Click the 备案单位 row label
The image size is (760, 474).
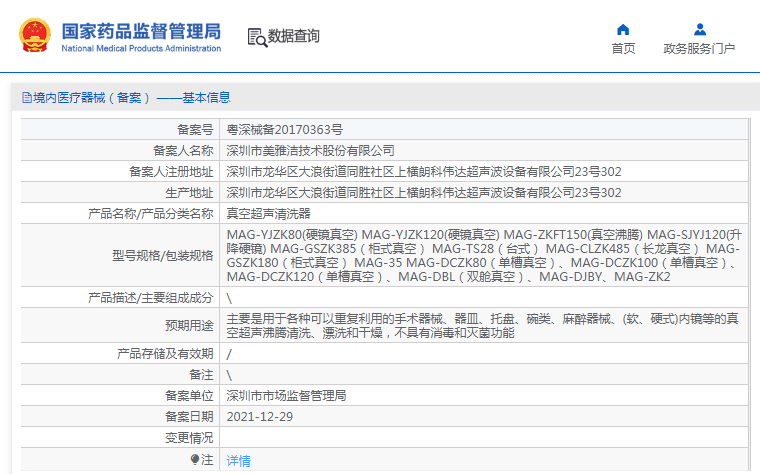point(189,395)
